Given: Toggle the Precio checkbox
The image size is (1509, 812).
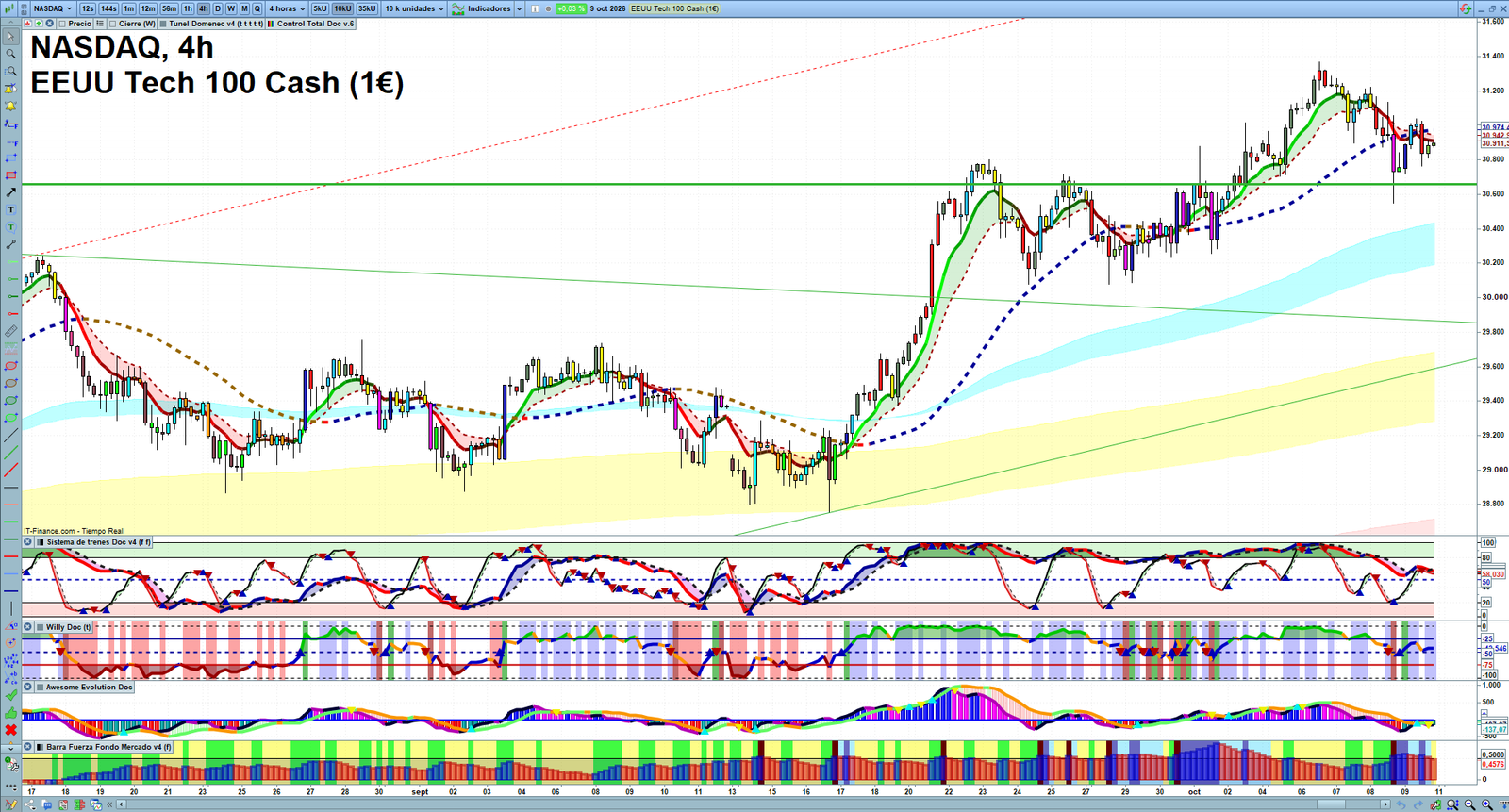Looking at the screenshot, I should click(62, 24).
